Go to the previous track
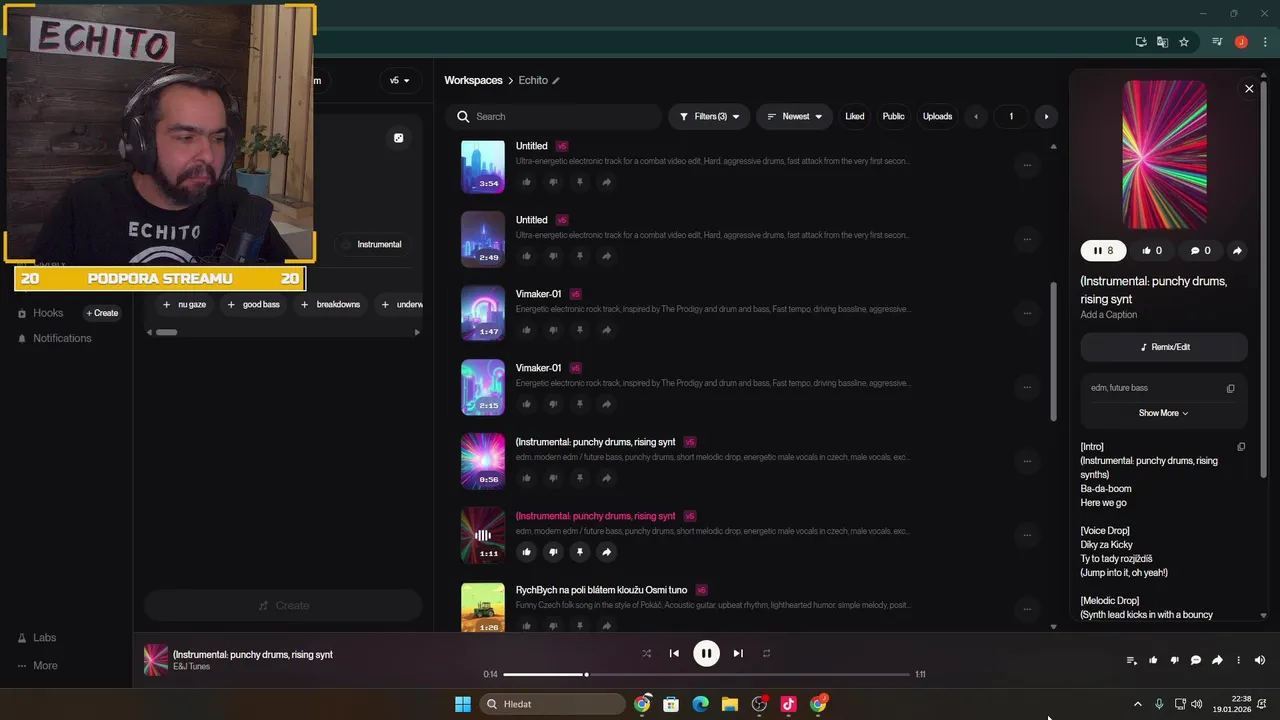Viewport: 1280px width, 720px height. click(674, 653)
